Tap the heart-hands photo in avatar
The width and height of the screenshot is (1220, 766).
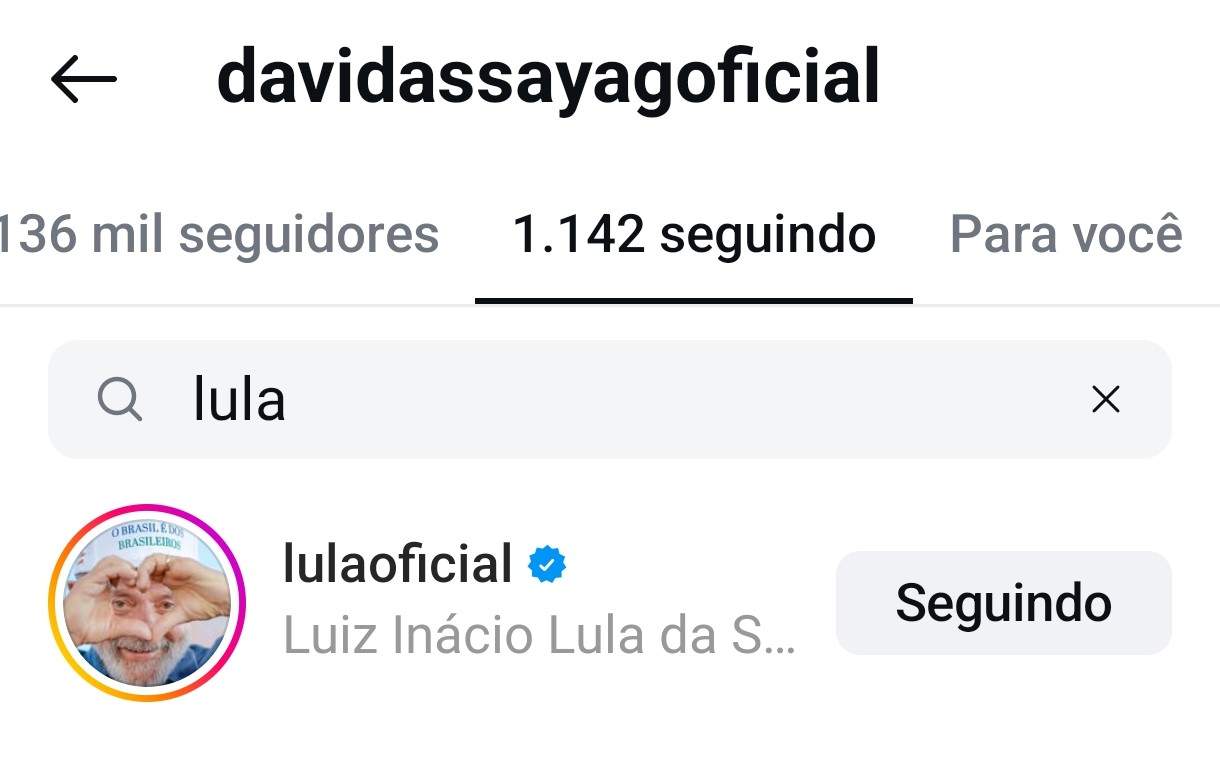pos(147,603)
